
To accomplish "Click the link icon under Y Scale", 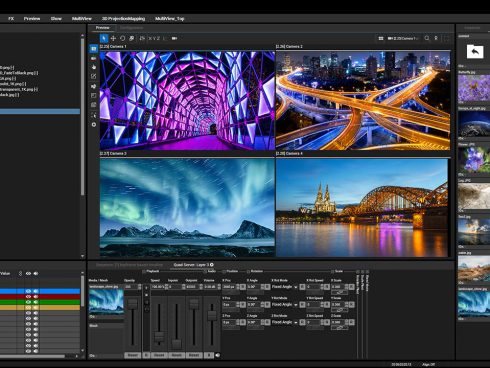I will pos(340,310).
